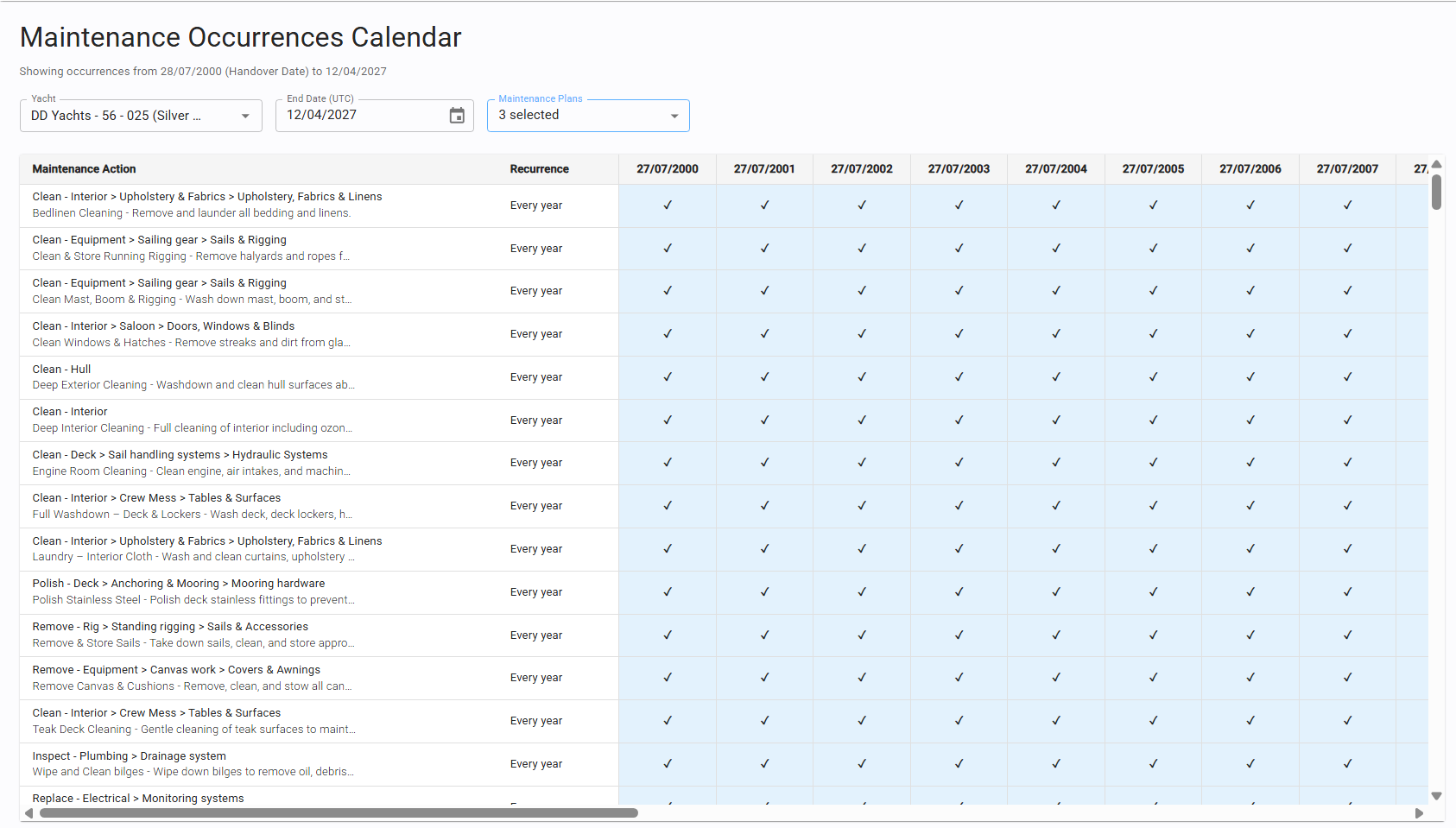
Task: Toggle Deep Exterior Cleaning checkmark under 27/07/2003
Action: tap(959, 377)
